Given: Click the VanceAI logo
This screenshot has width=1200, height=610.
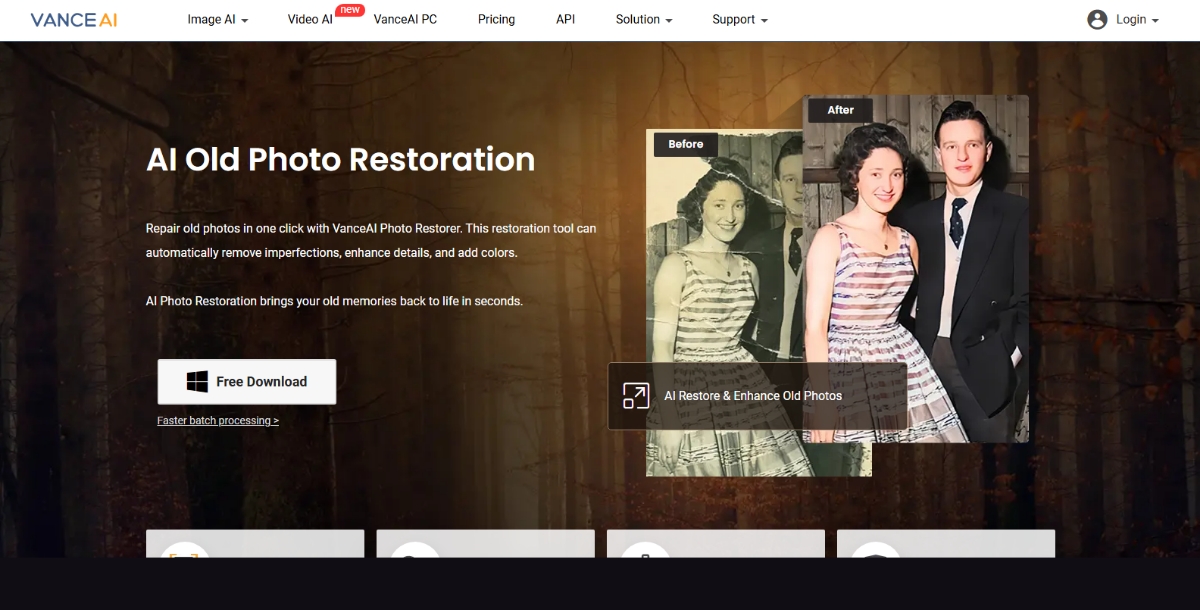Looking at the screenshot, I should [74, 20].
